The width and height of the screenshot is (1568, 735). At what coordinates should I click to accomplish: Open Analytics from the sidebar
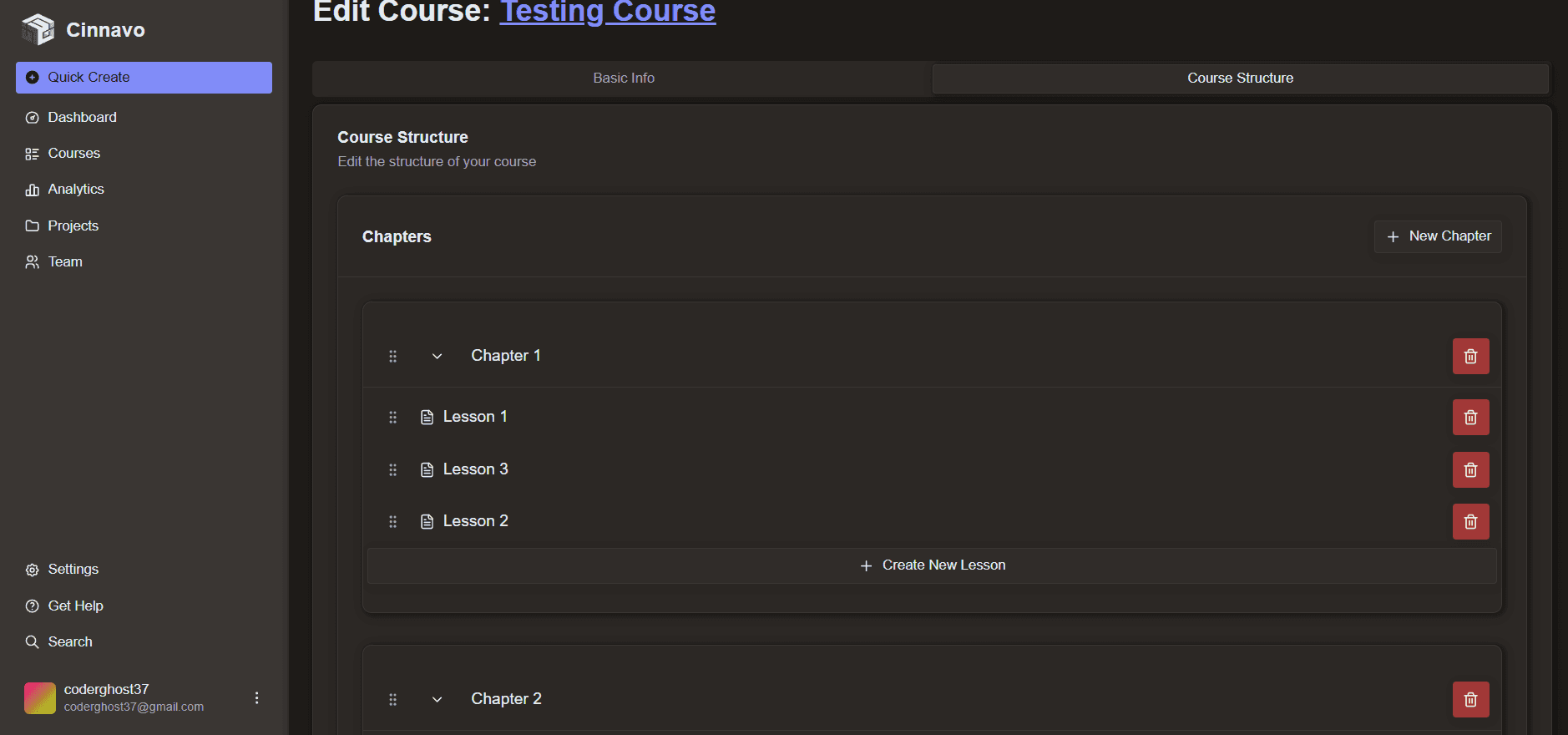[x=76, y=190]
